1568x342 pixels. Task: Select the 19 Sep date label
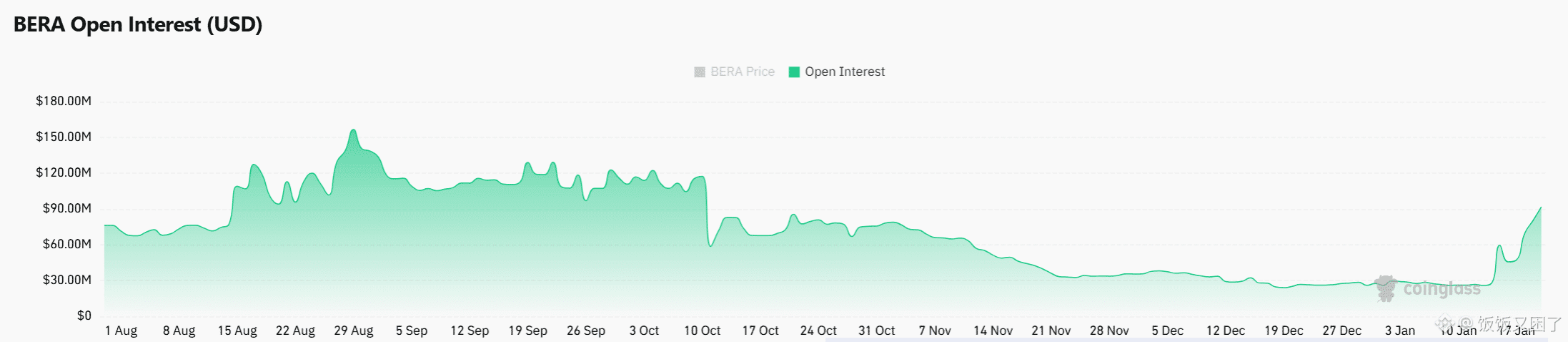pyautogui.click(x=527, y=331)
